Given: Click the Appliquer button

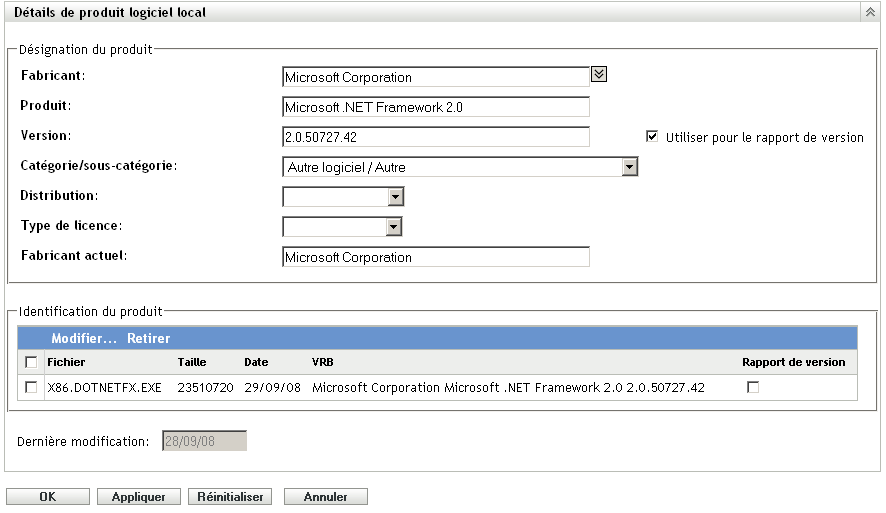Looking at the screenshot, I should coord(139,496).
